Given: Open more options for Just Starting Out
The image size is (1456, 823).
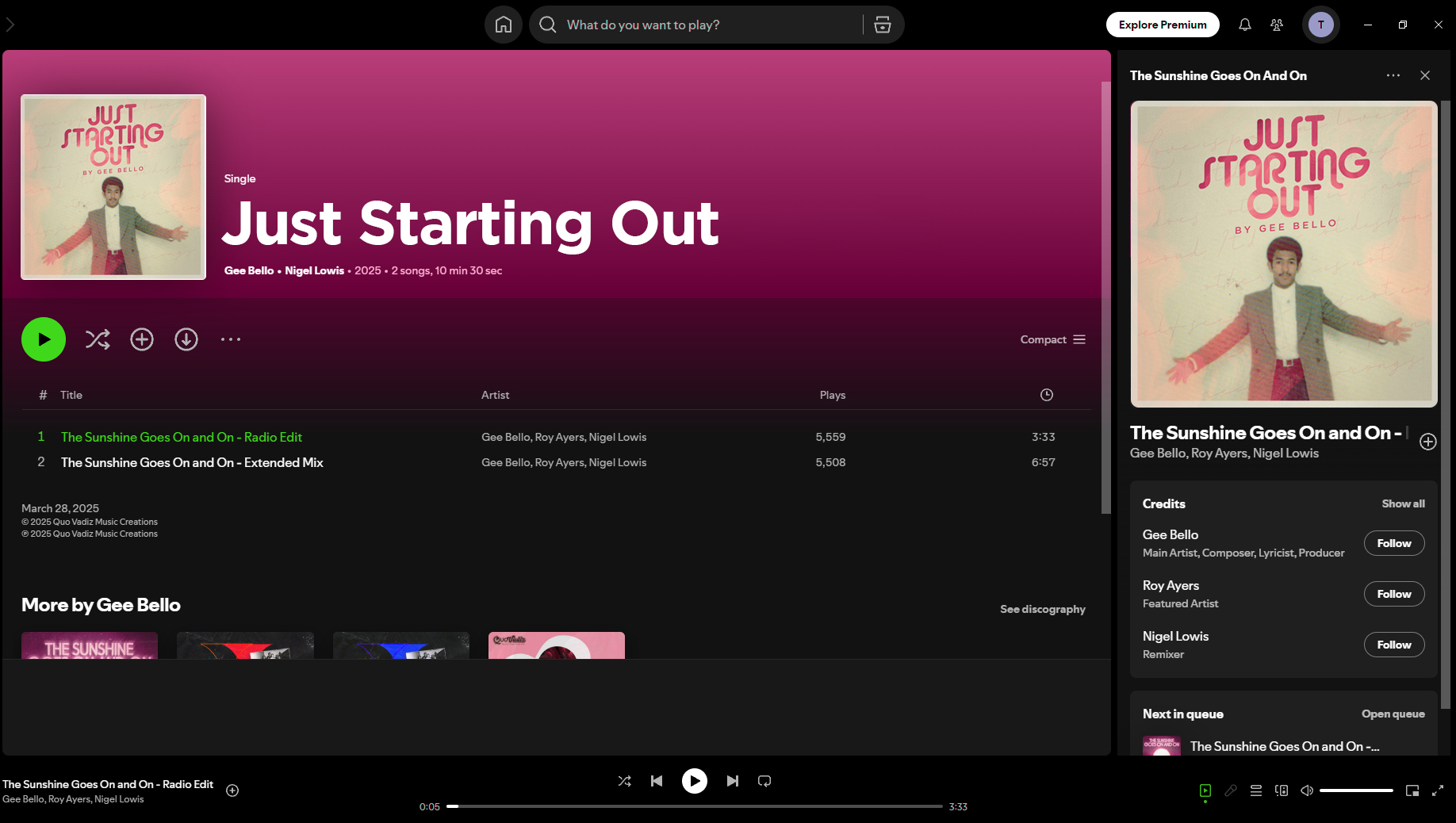Looking at the screenshot, I should click(231, 339).
